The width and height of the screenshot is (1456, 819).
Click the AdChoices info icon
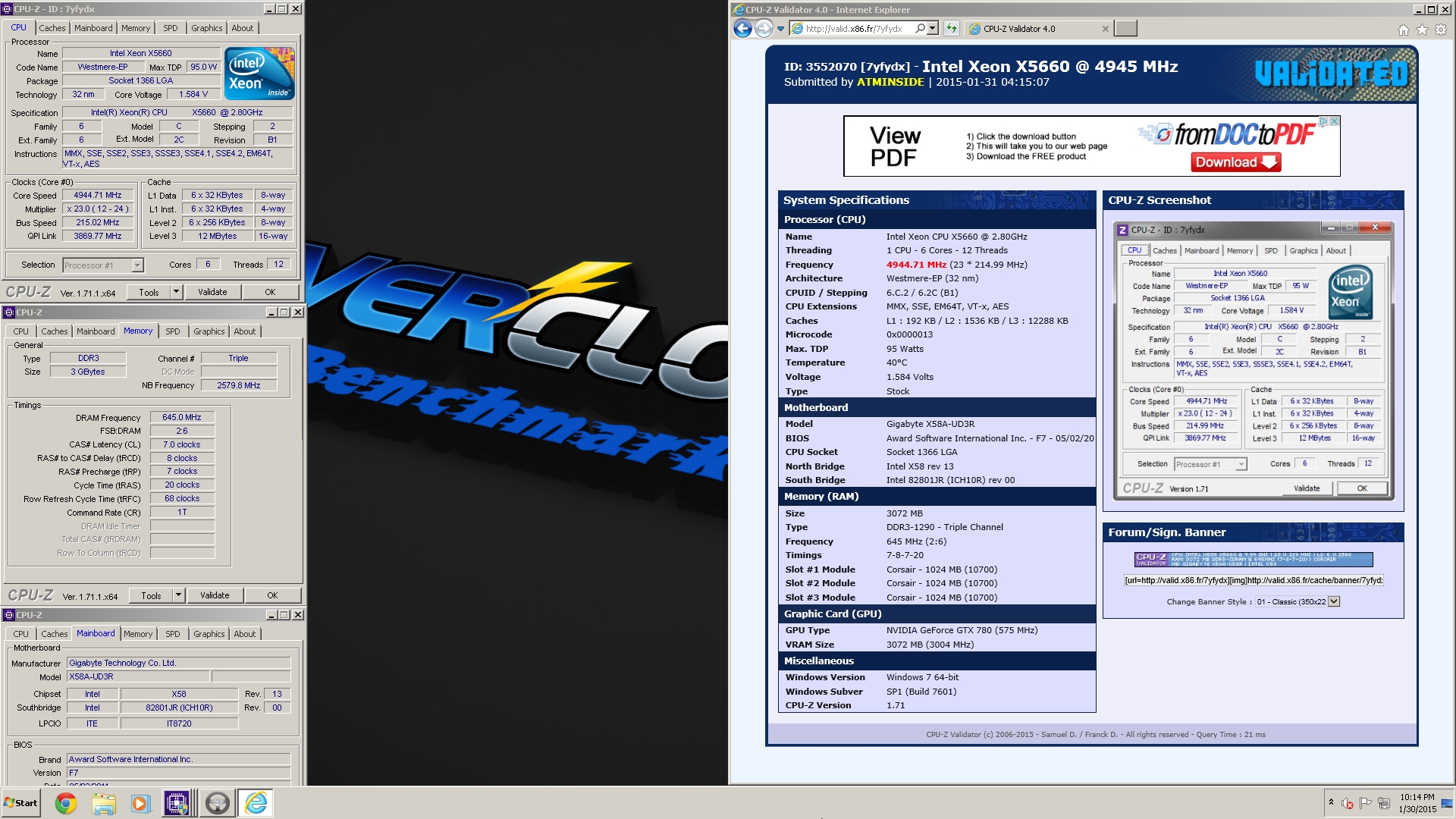tap(1323, 121)
